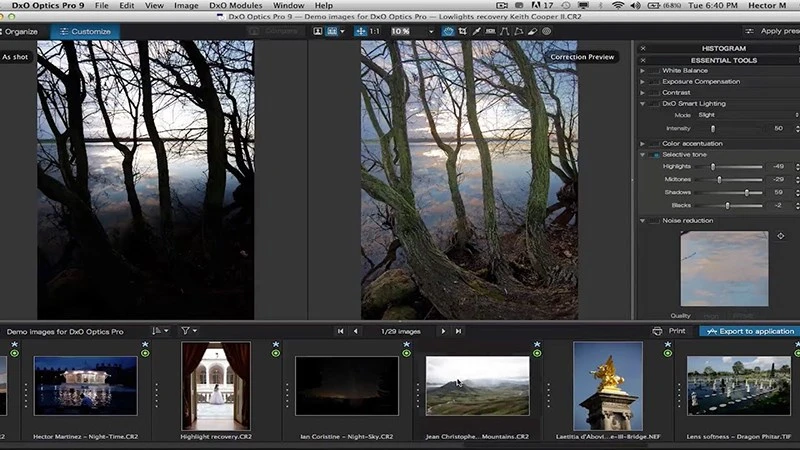Screen dimensions: 800x450
Task: Click the sort order icon in filmstrip
Action: coord(159,331)
